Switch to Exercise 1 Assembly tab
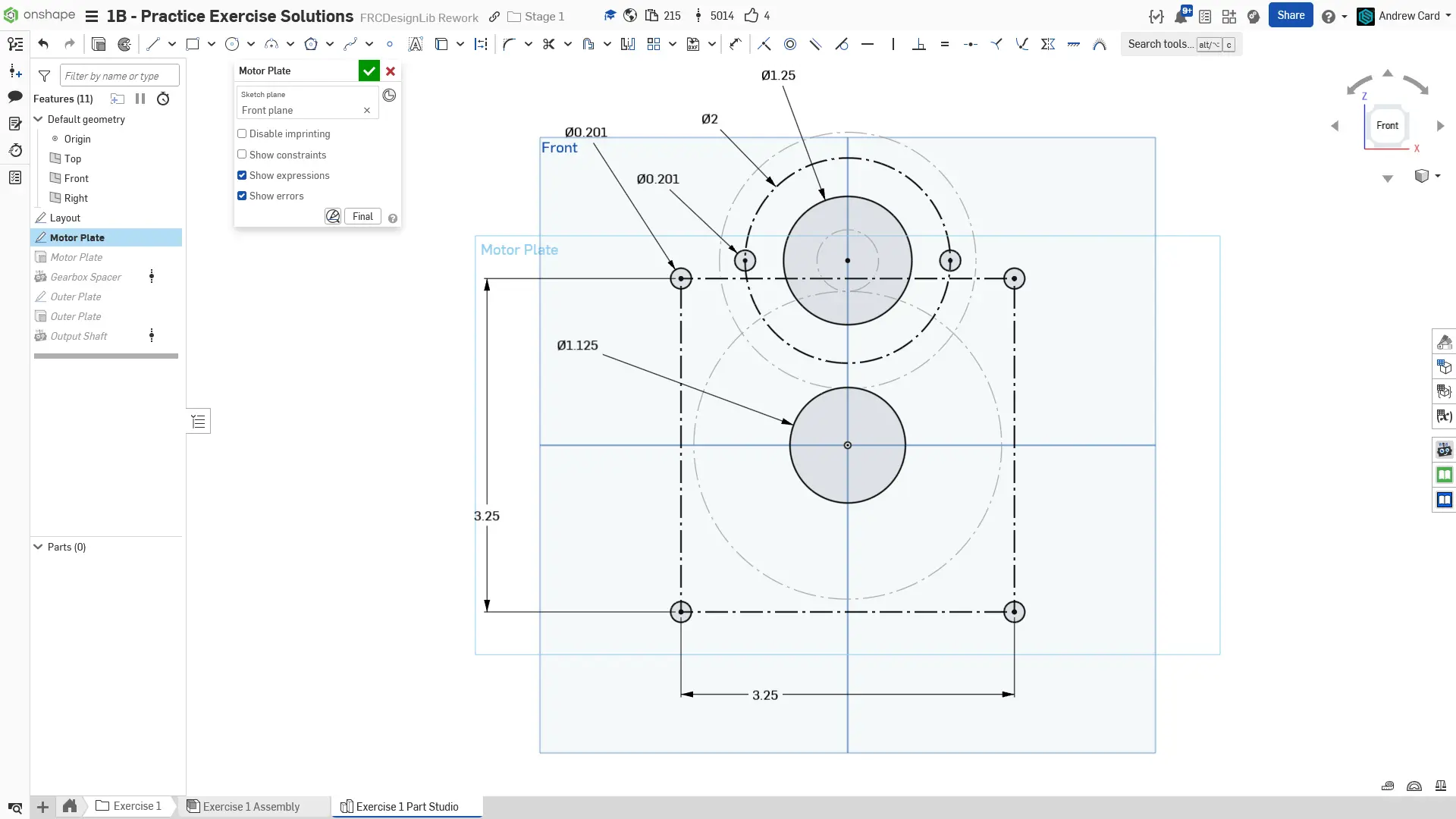Viewport: 1456px width, 819px height. click(x=250, y=806)
